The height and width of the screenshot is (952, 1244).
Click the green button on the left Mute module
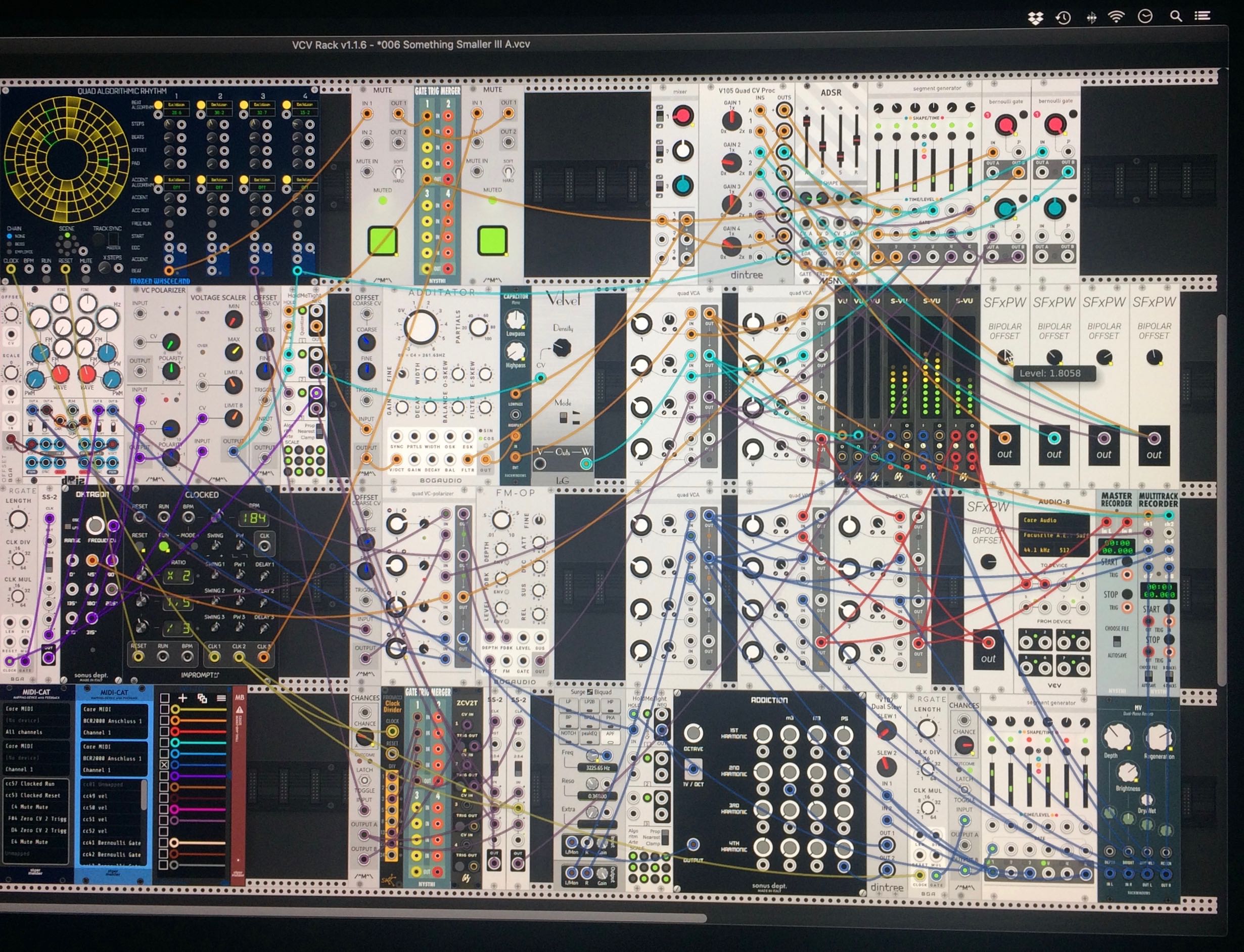pyautogui.click(x=383, y=240)
